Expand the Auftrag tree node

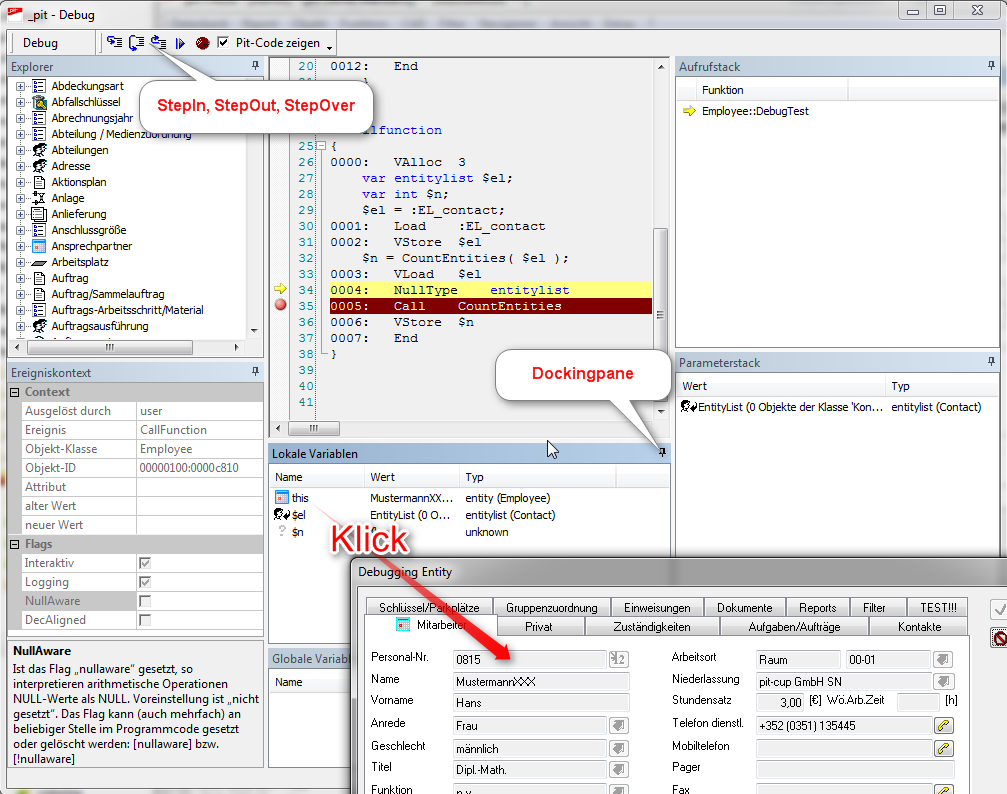tap(21, 278)
